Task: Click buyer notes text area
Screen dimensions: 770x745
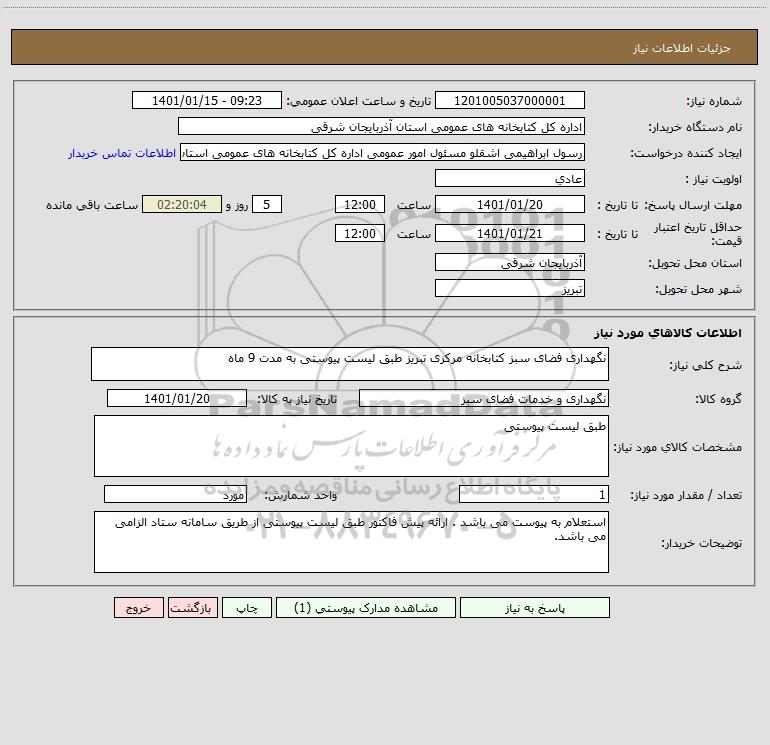Action: [x=351, y=542]
